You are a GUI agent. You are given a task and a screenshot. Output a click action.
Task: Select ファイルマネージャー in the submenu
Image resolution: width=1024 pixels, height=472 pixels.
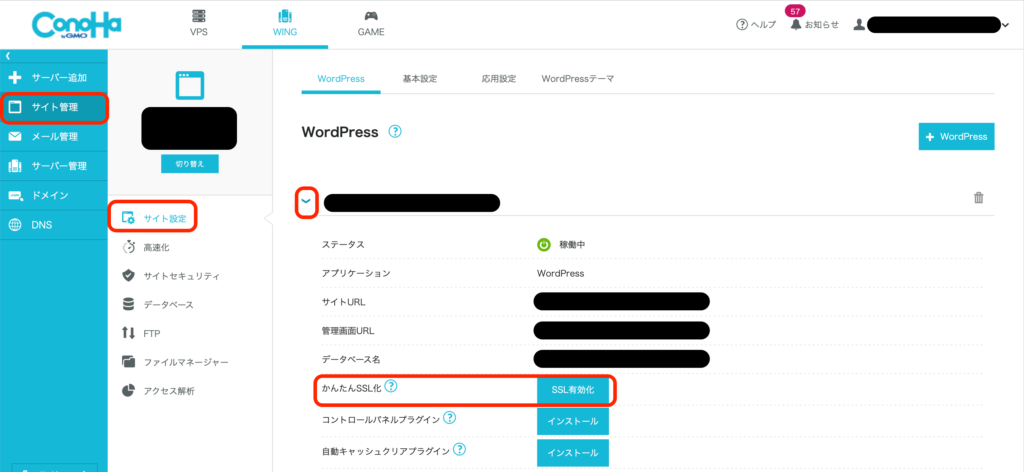coord(175,362)
